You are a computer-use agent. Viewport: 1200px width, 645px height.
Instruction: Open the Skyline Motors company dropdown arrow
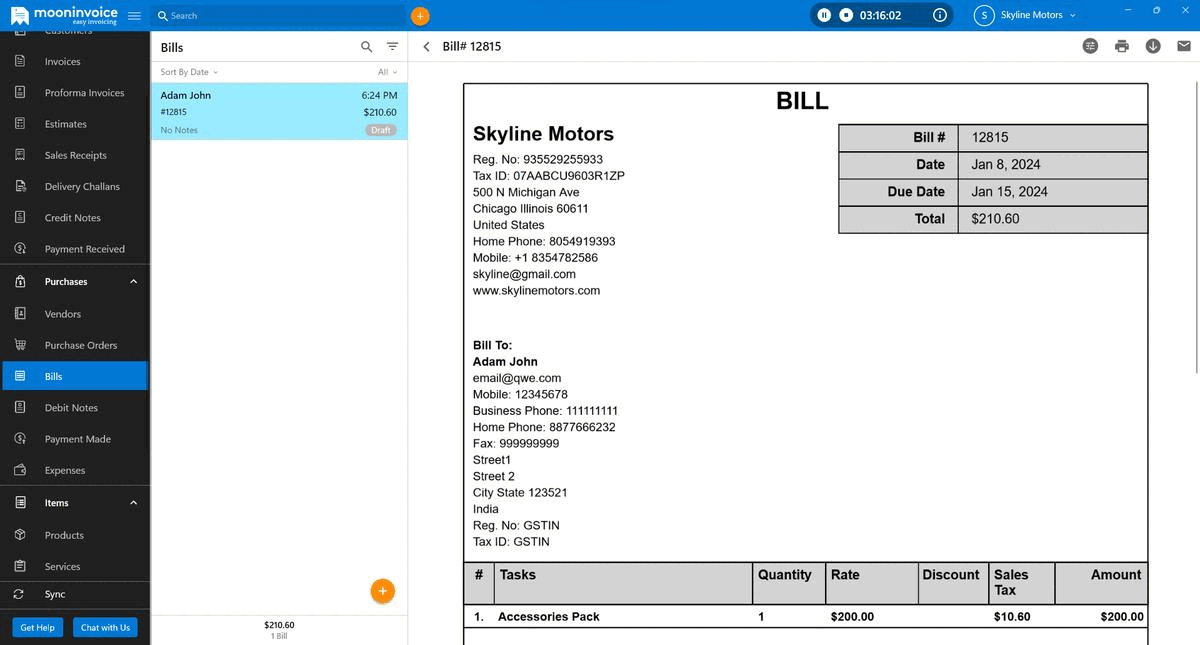tap(1073, 16)
